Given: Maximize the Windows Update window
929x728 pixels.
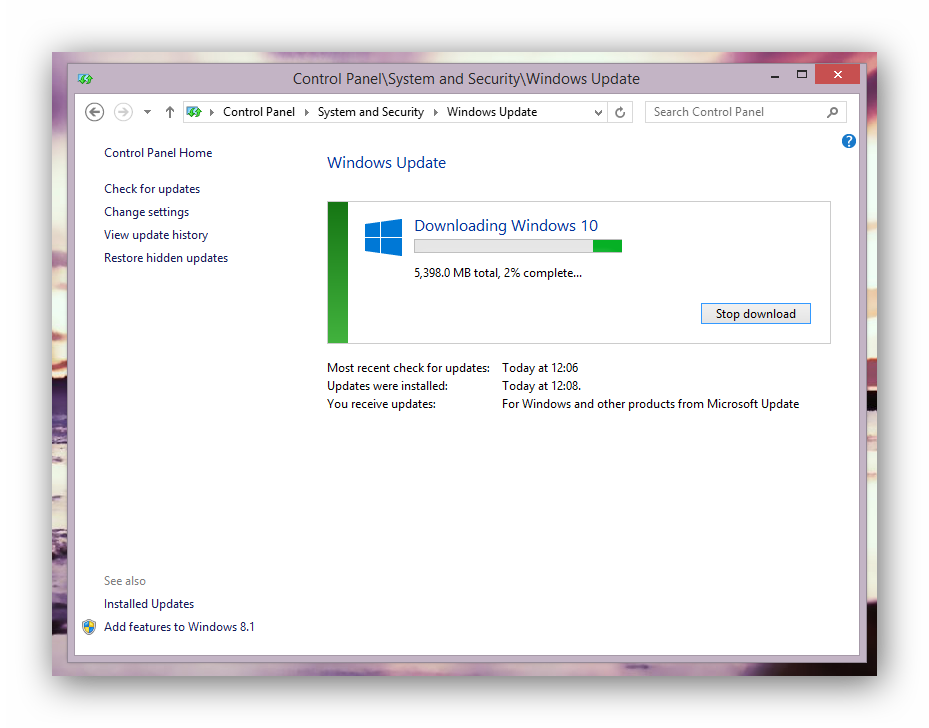Looking at the screenshot, I should tap(802, 75).
